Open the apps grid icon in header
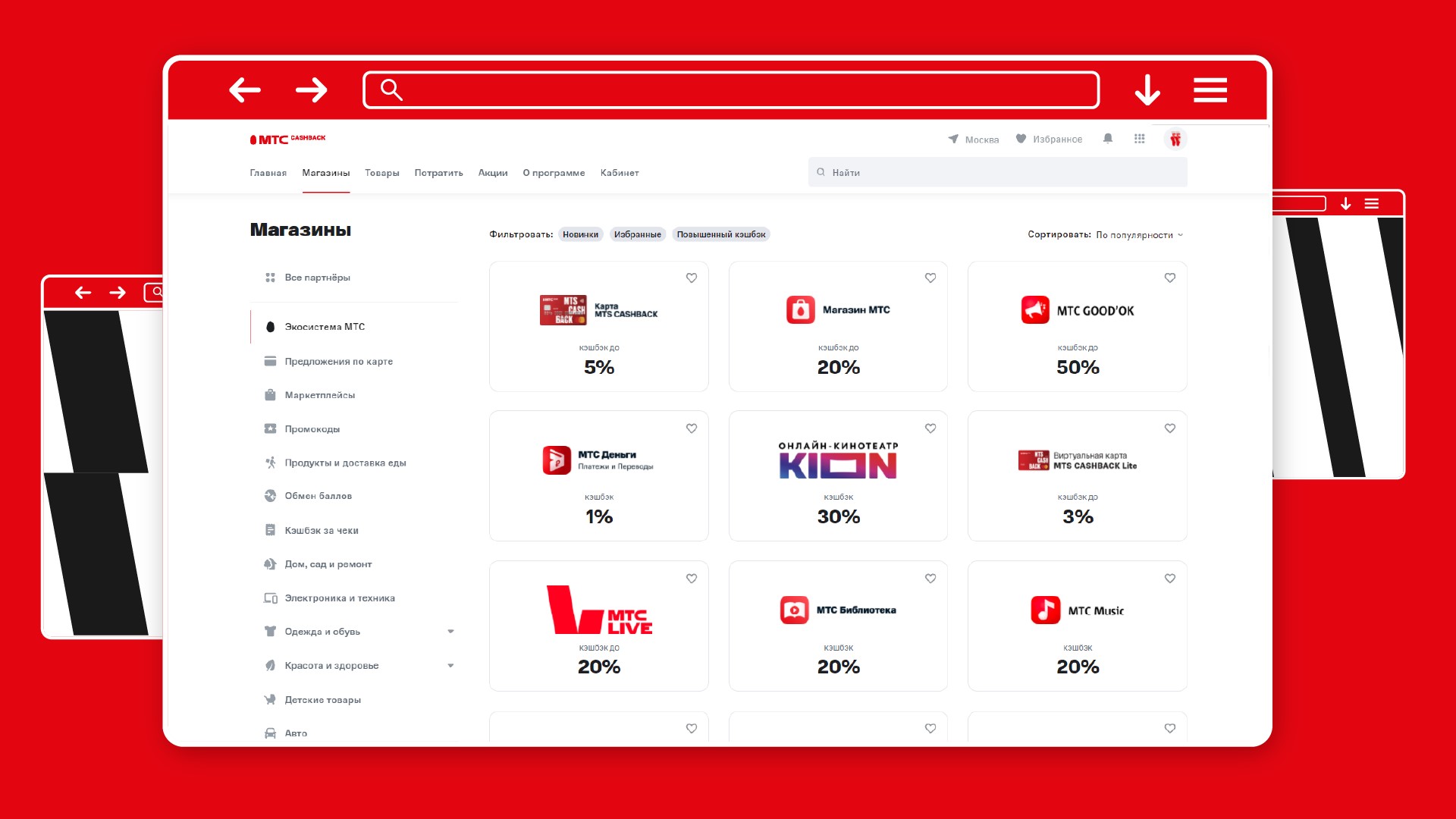This screenshot has height=819, width=1456. (1139, 139)
